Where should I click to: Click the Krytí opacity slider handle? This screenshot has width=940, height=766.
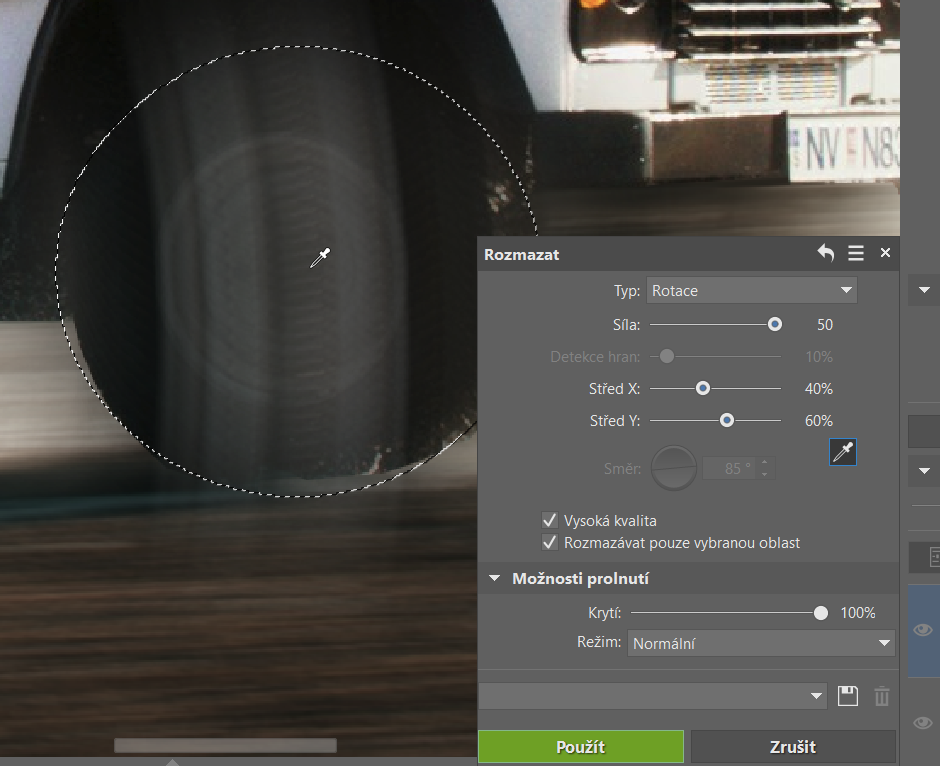click(821, 613)
